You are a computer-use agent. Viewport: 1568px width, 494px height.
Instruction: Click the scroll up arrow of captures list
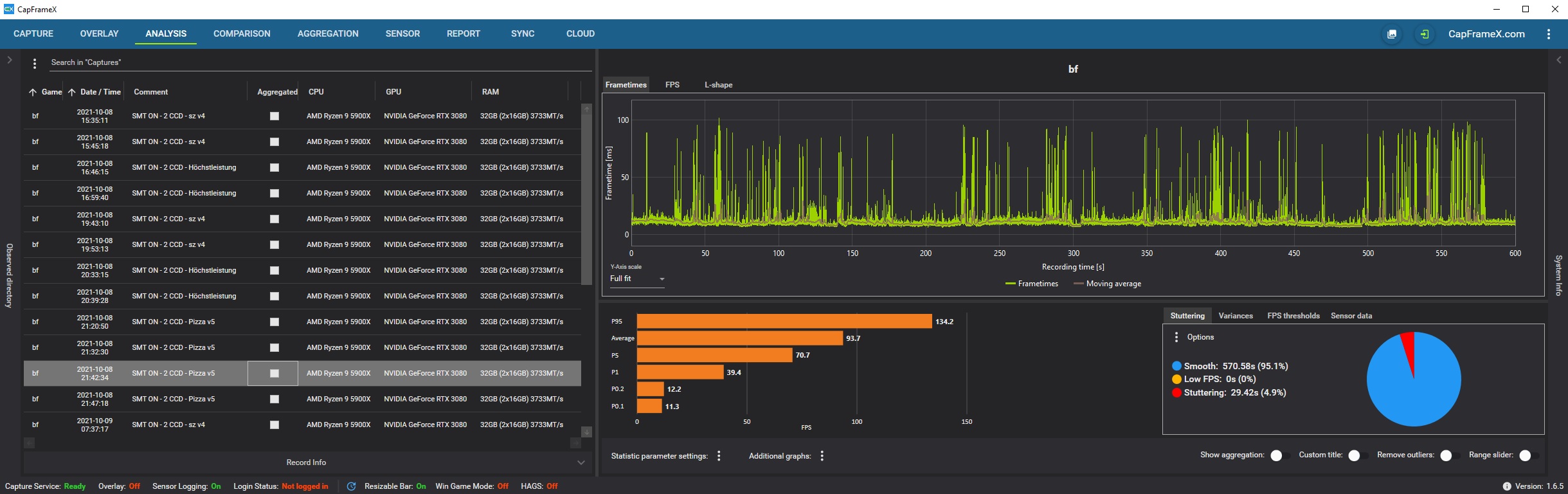tap(586, 109)
